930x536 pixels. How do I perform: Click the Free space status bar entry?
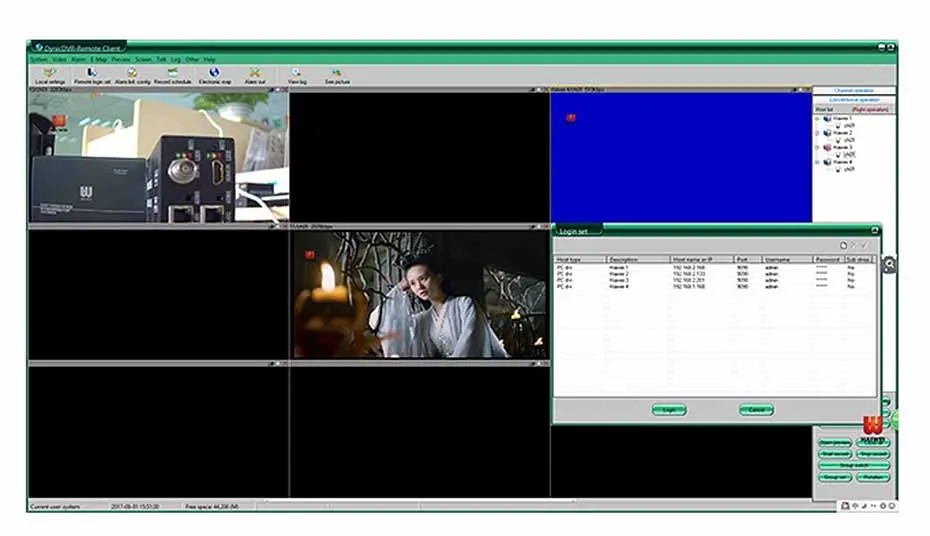[212, 506]
